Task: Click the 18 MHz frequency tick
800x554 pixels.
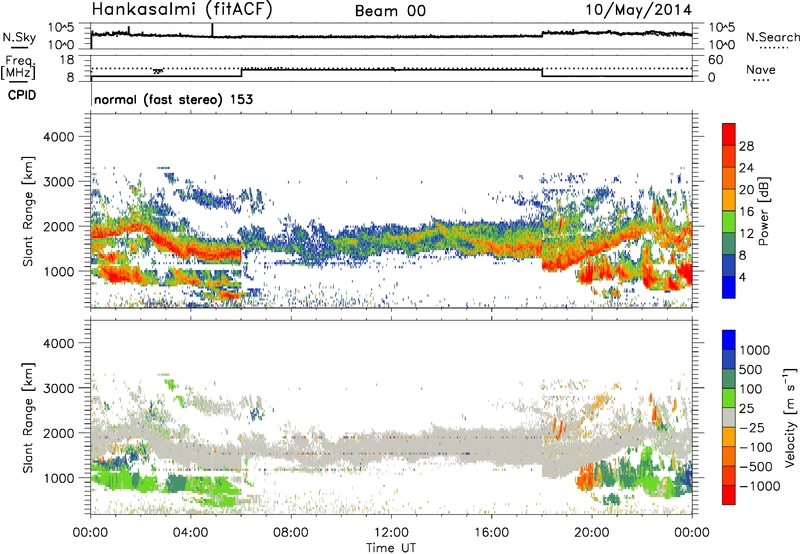Action: [x=67, y=60]
